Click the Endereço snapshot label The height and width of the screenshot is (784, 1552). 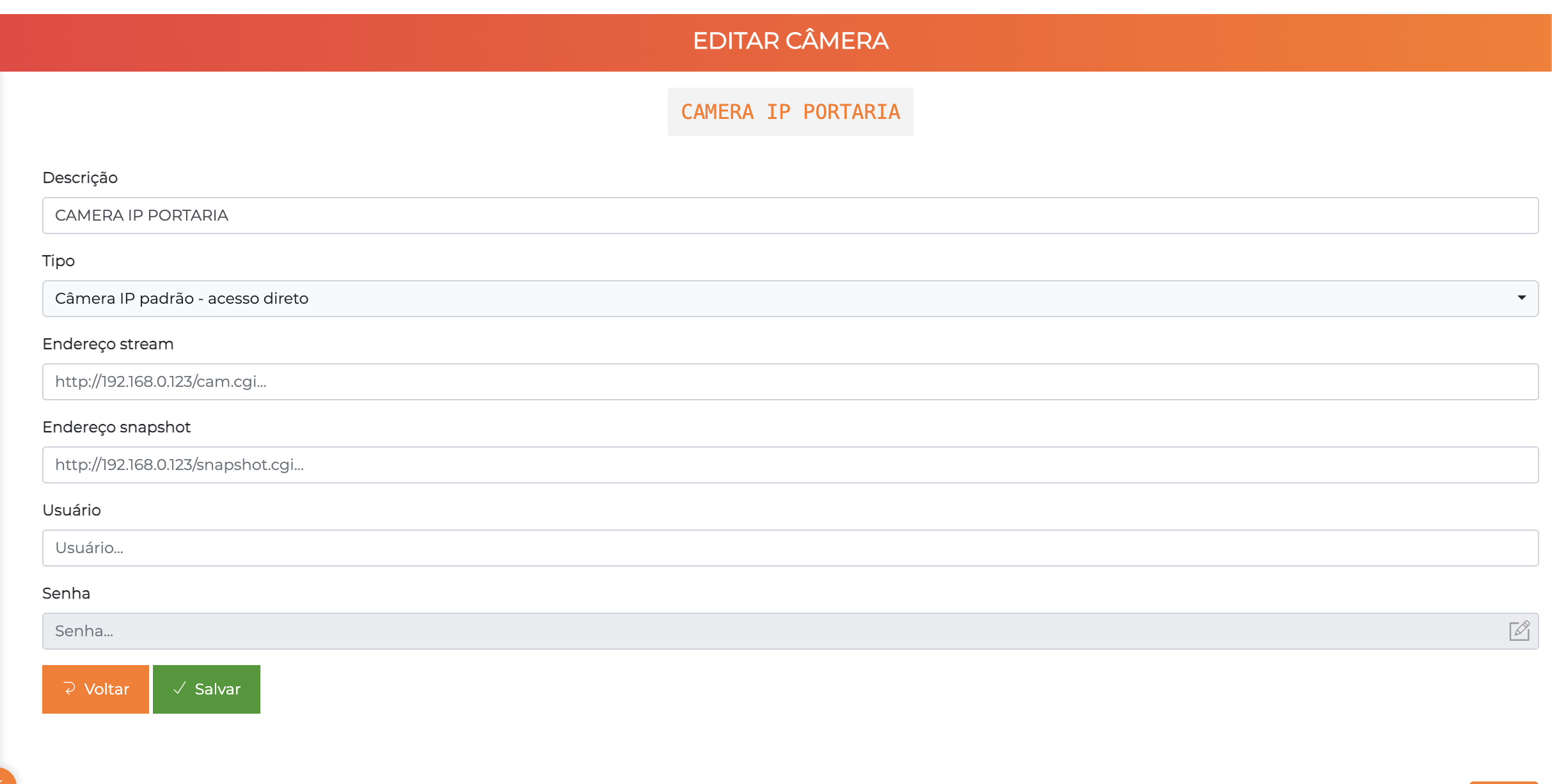(116, 427)
